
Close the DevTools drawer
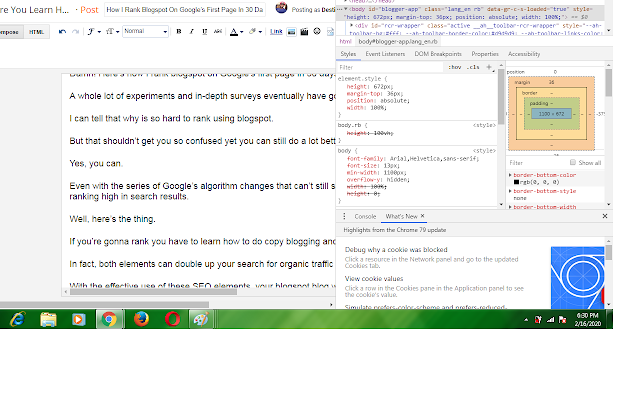coord(605,216)
